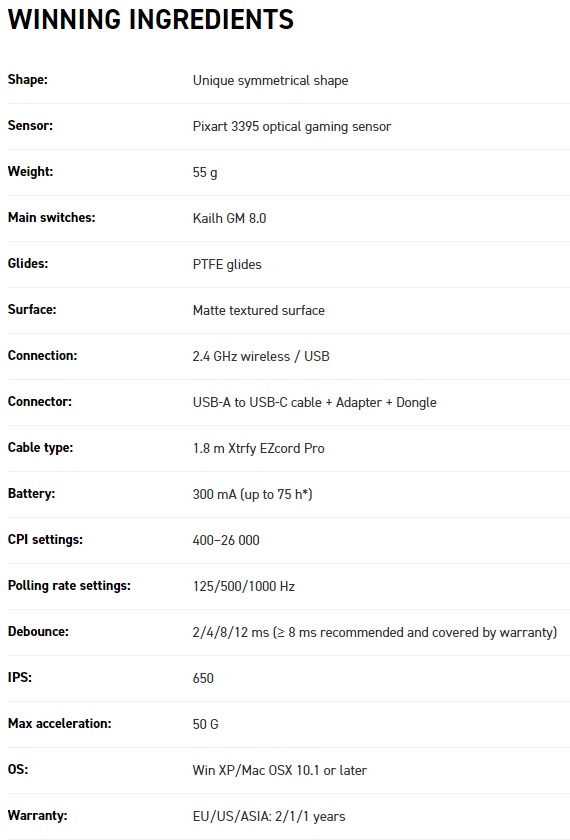Viewport: 570px width, 840px height.
Task: Select the Pixart 3395 optical gaming sensor value
Action: tap(292, 126)
